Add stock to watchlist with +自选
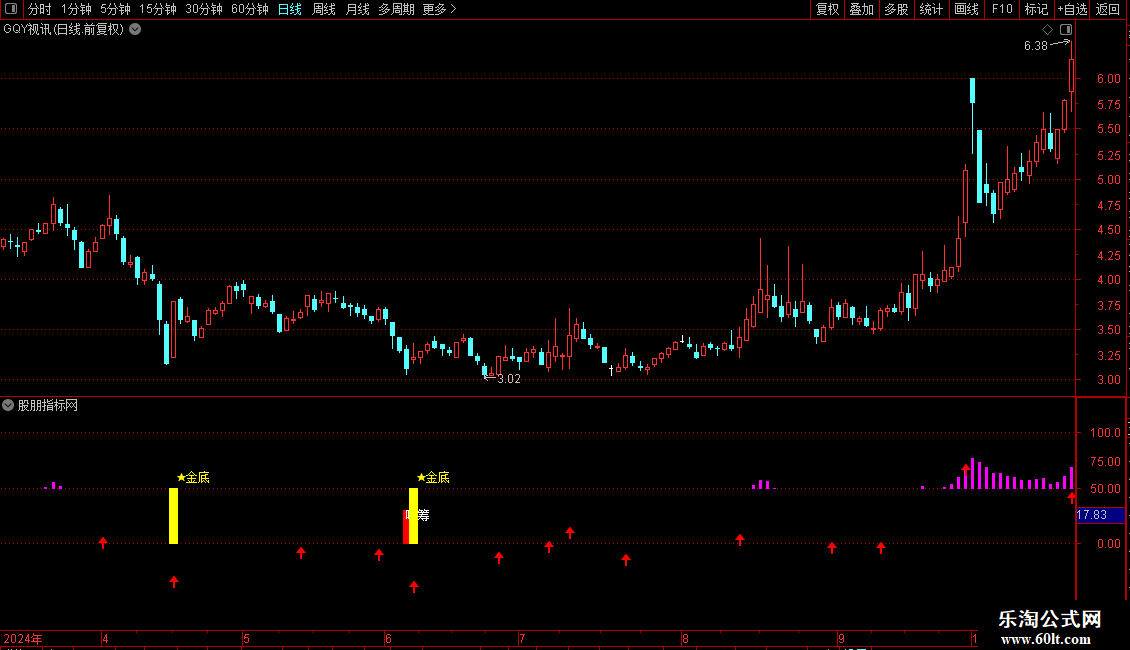Image resolution: width=1130 pixels, height=650 pixels. (x=1072, y=9)
